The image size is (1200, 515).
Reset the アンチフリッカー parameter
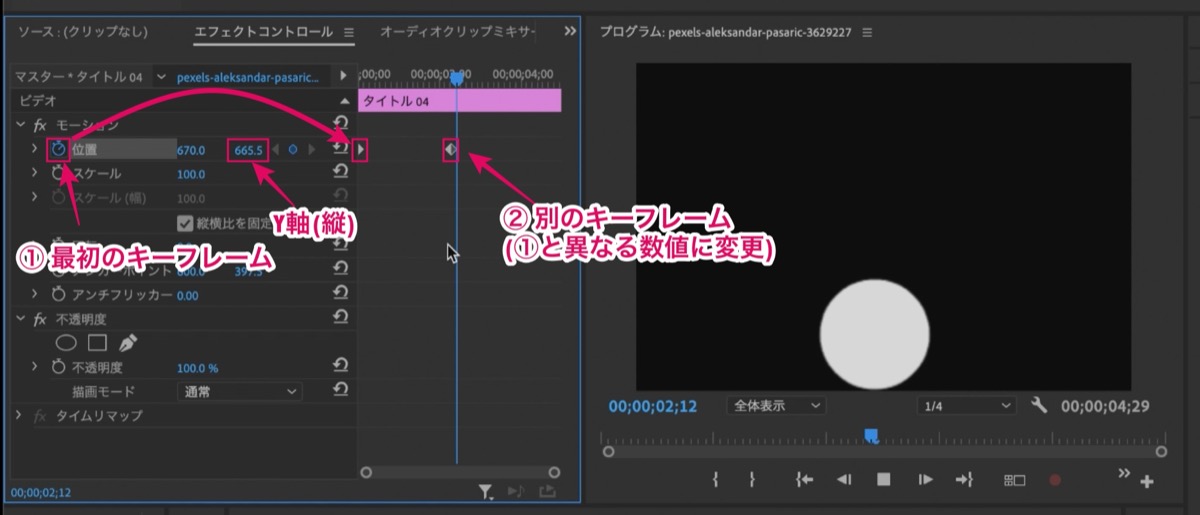click(x=340, y=295)
